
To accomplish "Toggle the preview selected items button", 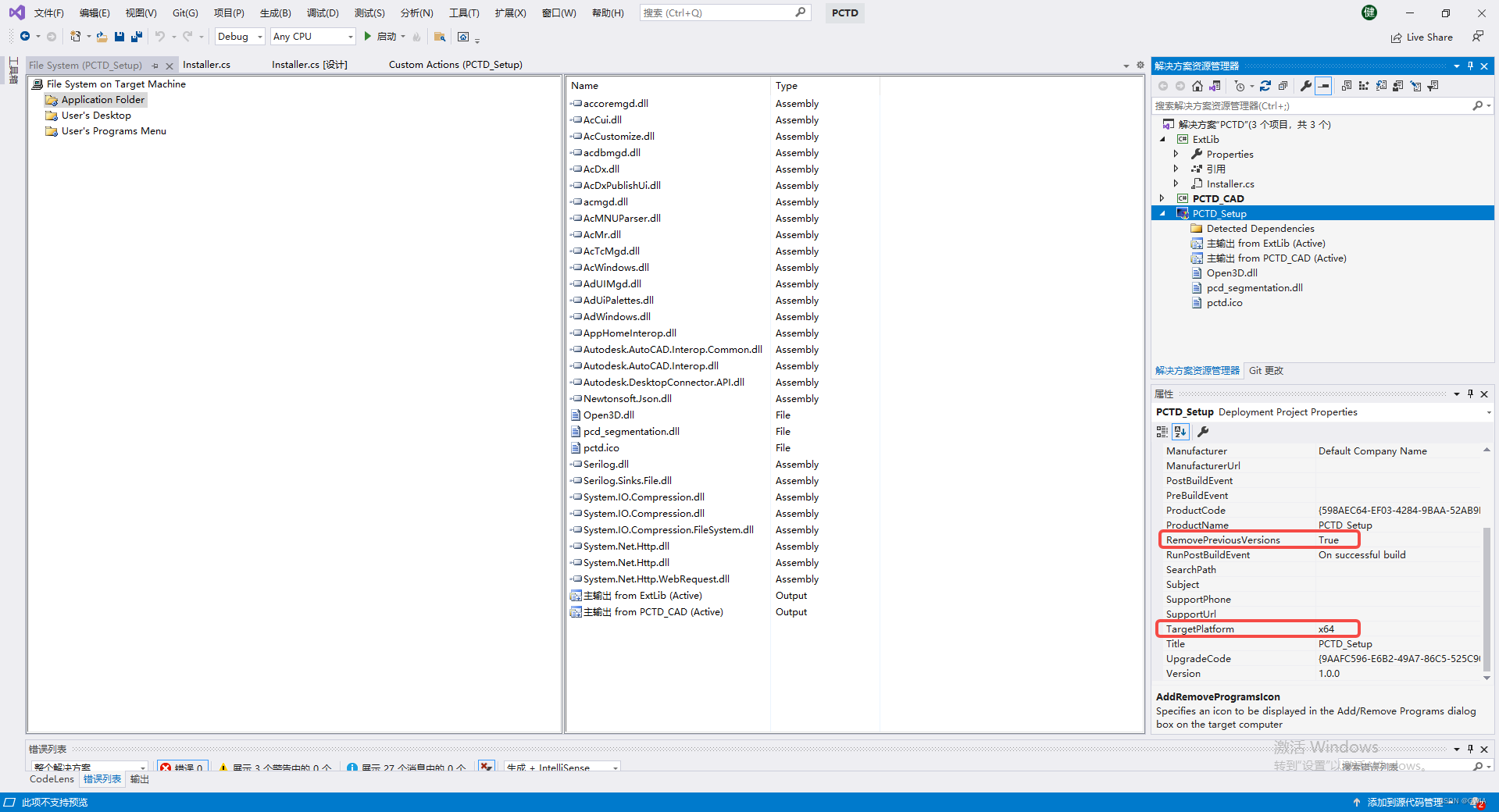I will tap(1323, 86).
